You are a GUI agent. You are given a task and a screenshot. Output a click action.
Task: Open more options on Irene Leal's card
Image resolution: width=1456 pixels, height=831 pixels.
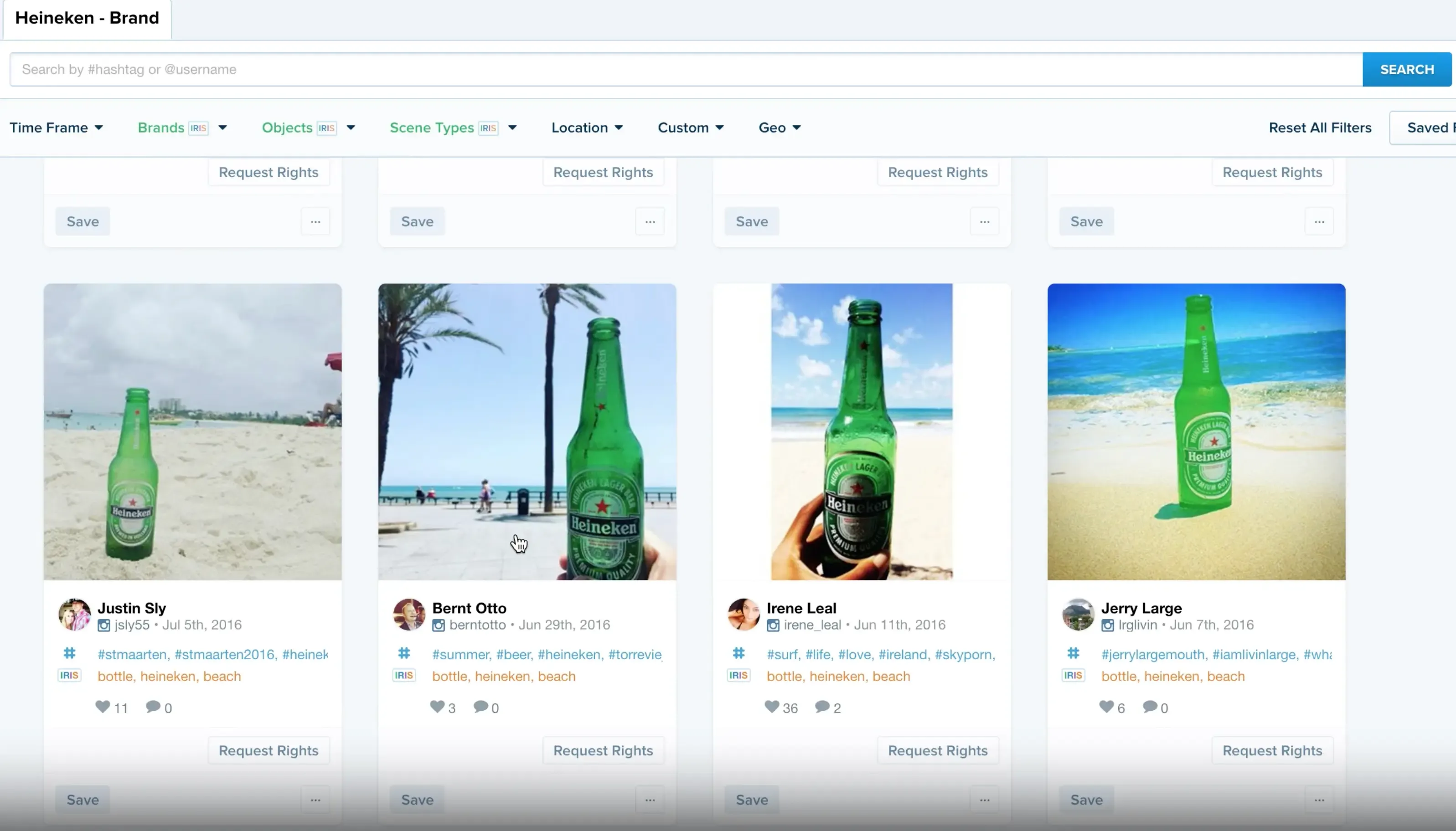pos(985,800)
